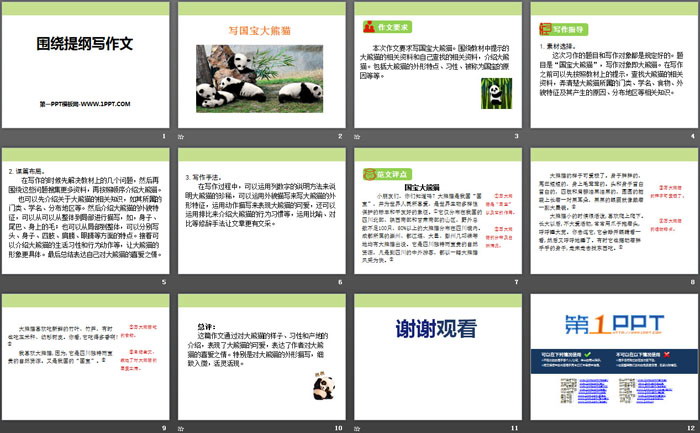Click the 写作指导 icon on slide 4
Image resolution: width=700 pixels, height=433 pixels.
click(546, 29)
